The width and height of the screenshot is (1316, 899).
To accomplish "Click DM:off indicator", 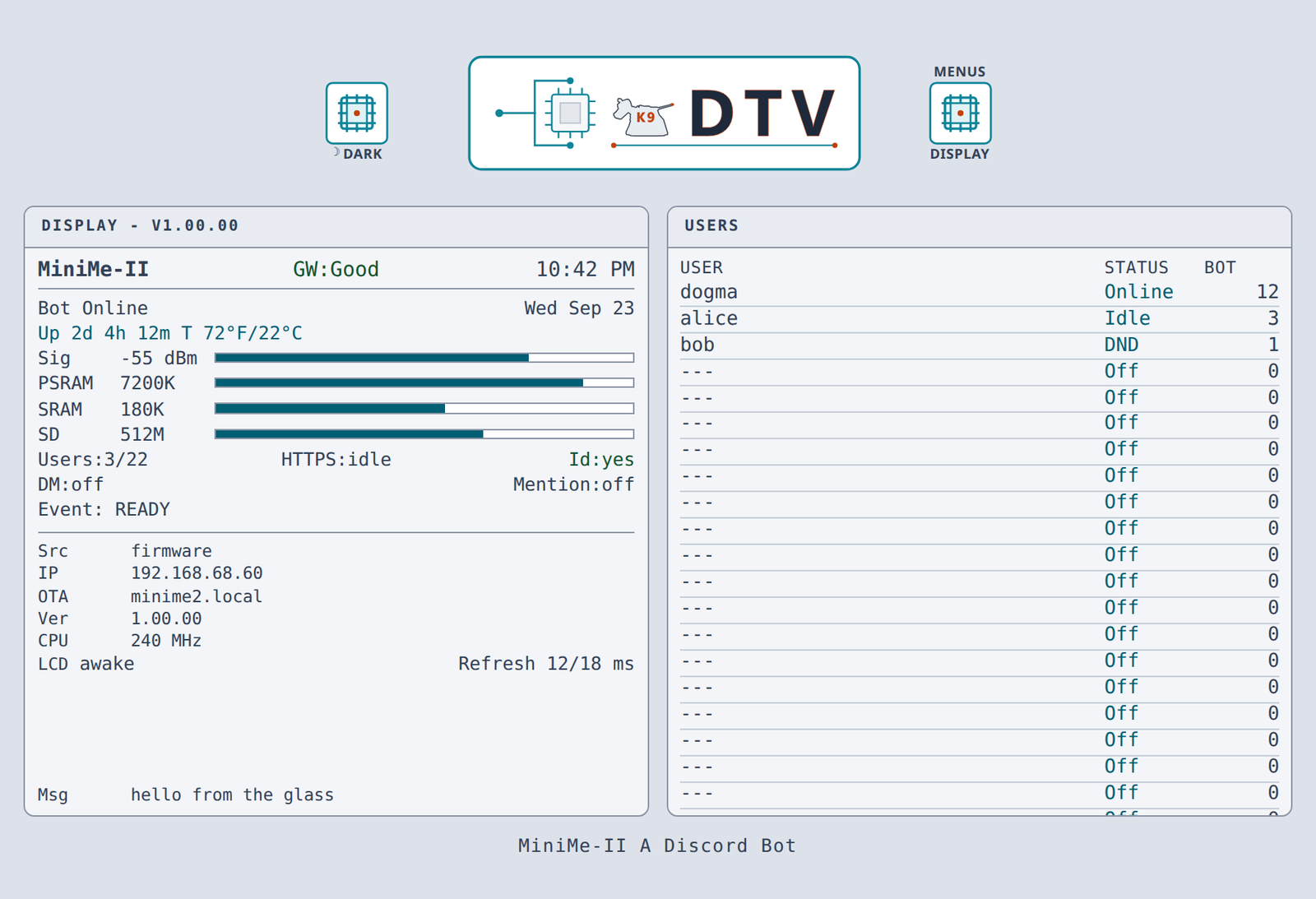I will click(x=71, y=484).
